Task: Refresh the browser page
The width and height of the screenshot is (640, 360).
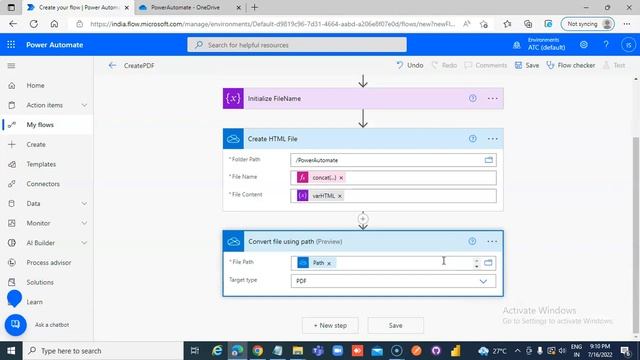Action: pos(33,24)
